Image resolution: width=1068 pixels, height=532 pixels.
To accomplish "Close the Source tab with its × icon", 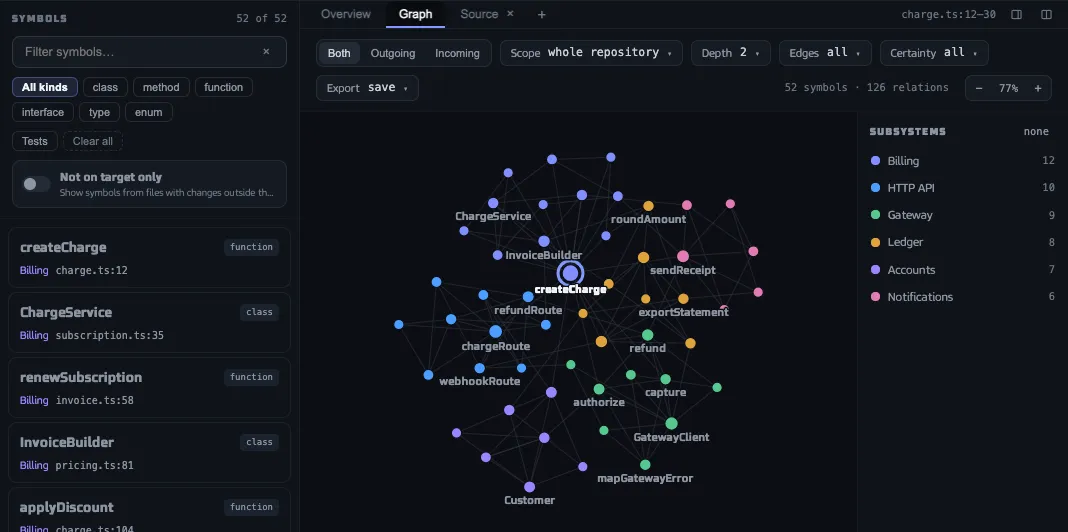I will [x=510, y=14].
